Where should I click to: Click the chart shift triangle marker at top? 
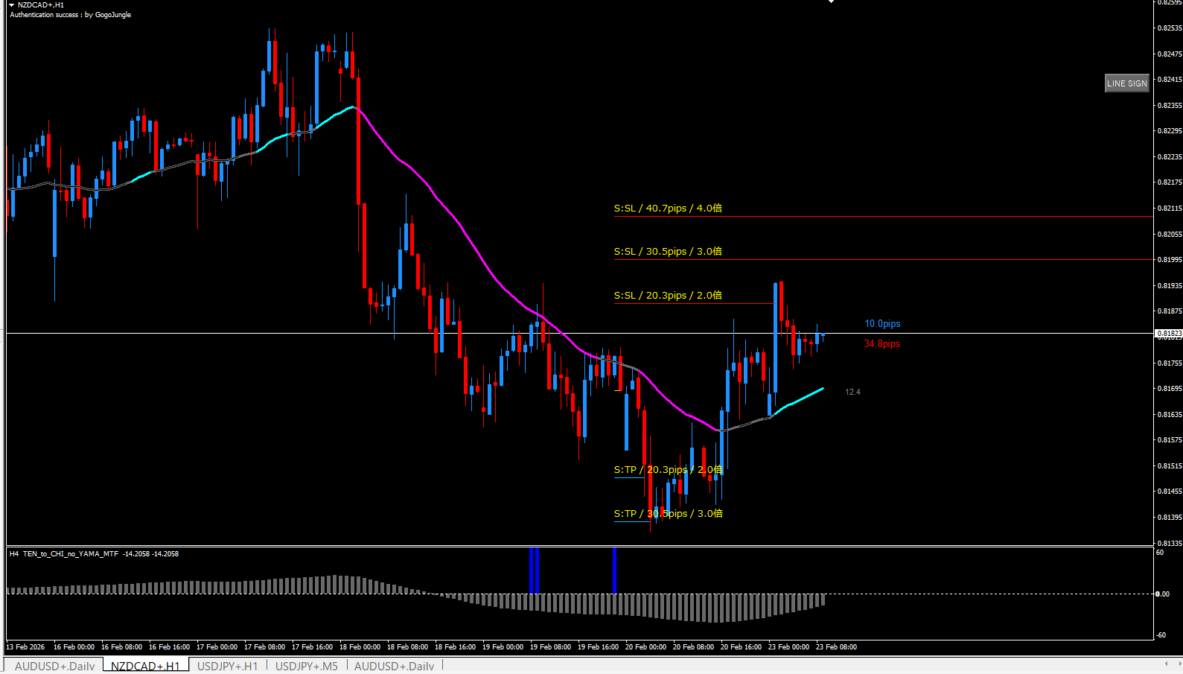coord(830,3)
